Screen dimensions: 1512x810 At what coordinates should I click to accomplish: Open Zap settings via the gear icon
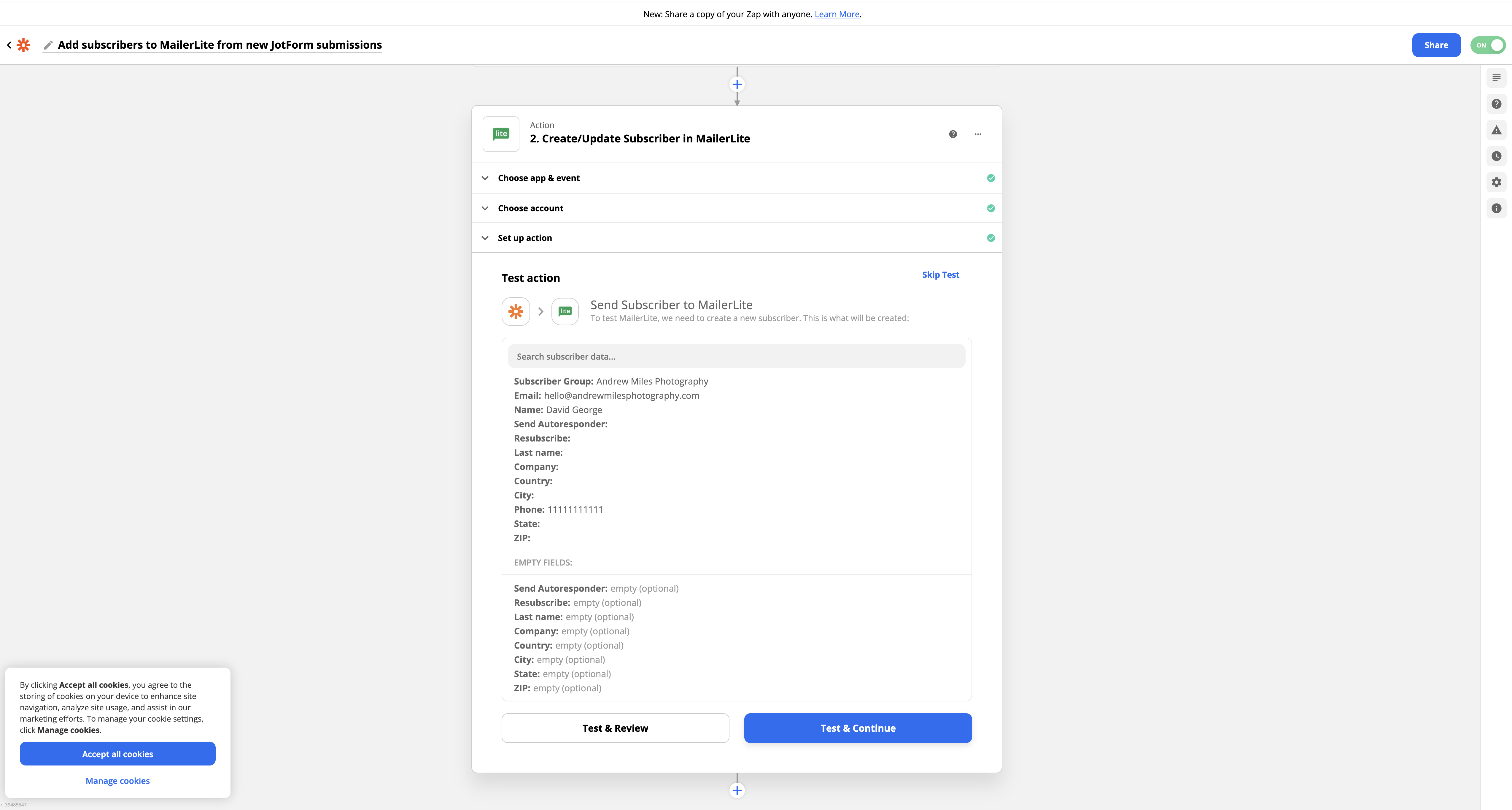[x=1496, y=182]
